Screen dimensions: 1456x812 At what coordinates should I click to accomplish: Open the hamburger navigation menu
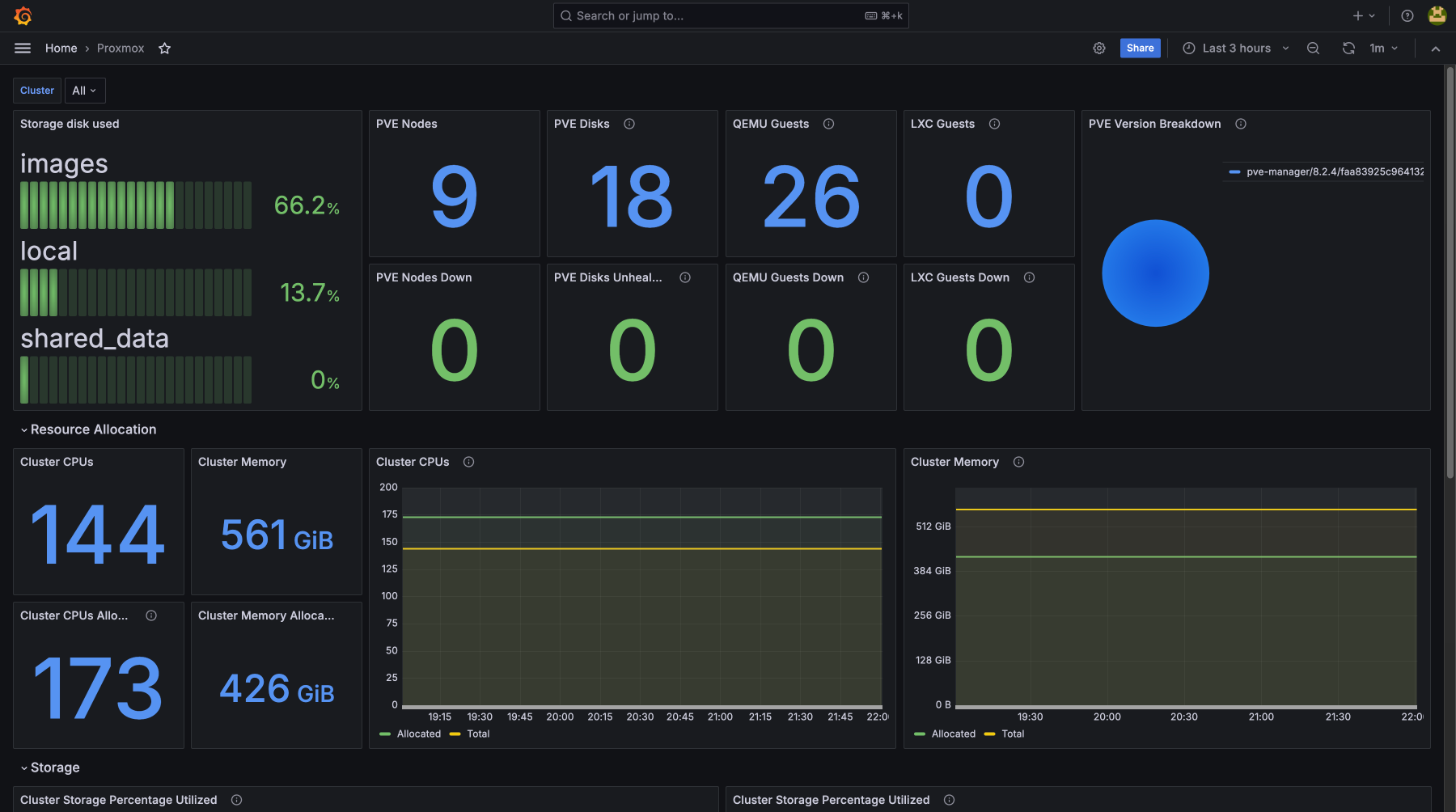23,49
